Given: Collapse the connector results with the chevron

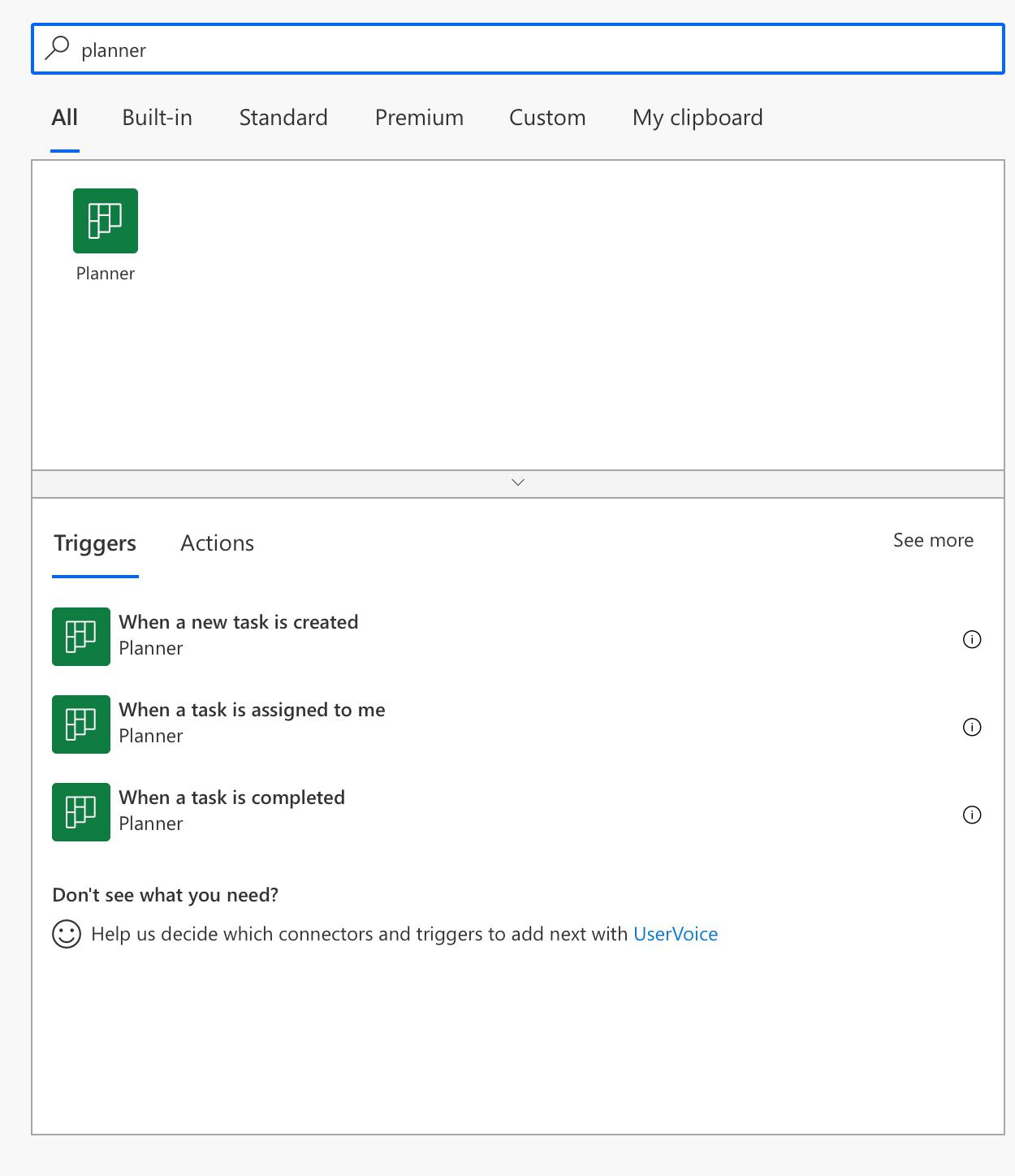Looking at the screenshot, I should point(518,482).
